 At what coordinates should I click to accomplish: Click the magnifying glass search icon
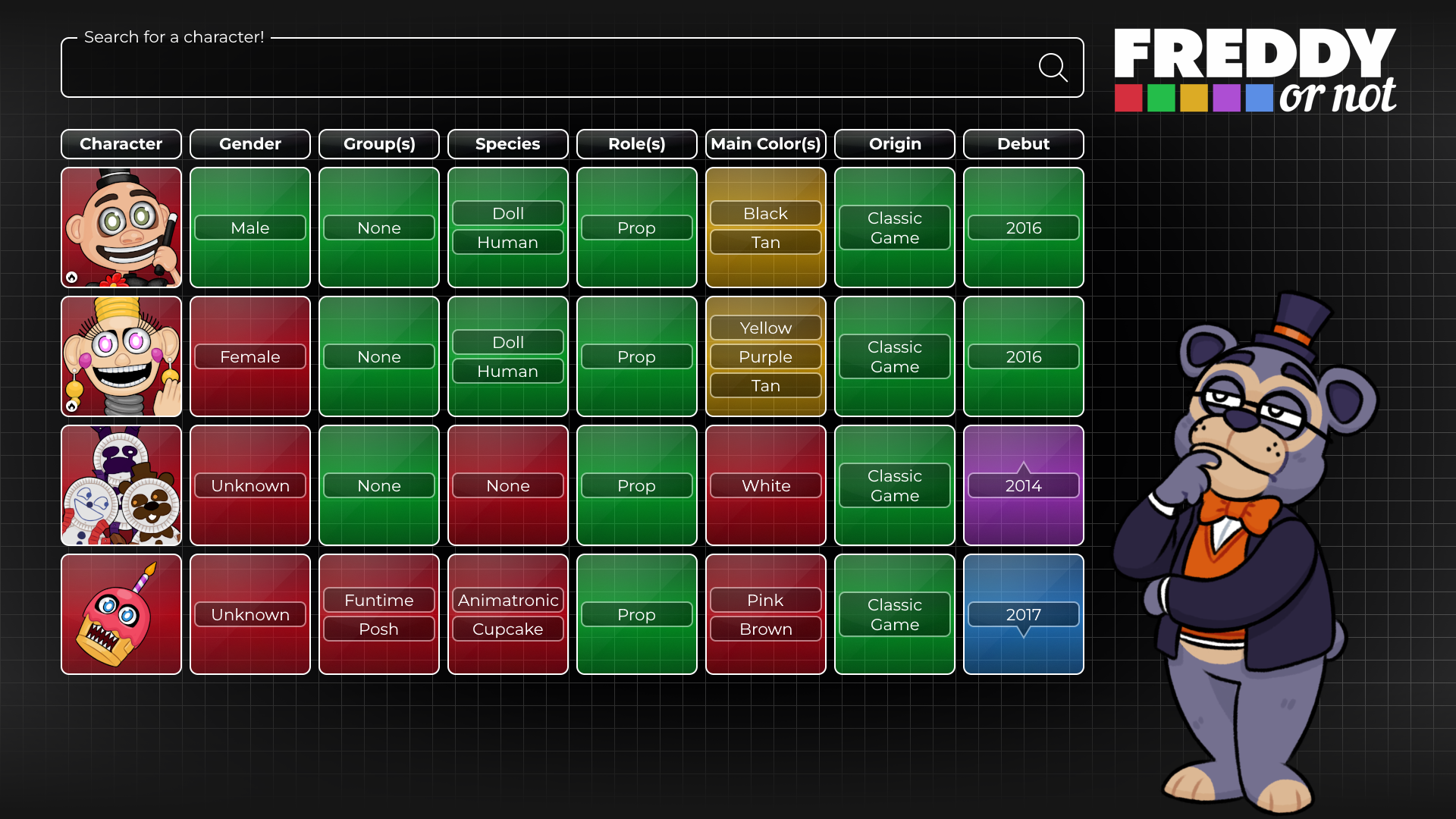[x=1053, y=67]
